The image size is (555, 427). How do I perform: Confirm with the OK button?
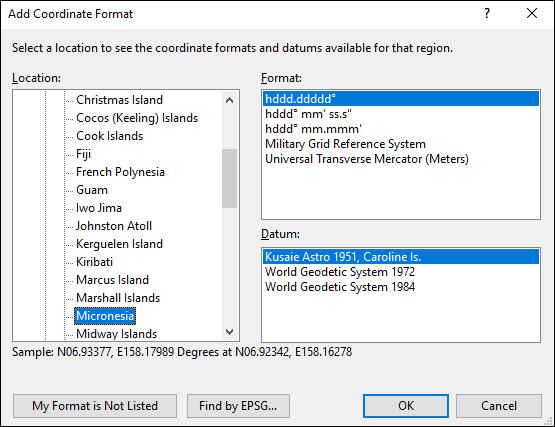pos(406,406)
